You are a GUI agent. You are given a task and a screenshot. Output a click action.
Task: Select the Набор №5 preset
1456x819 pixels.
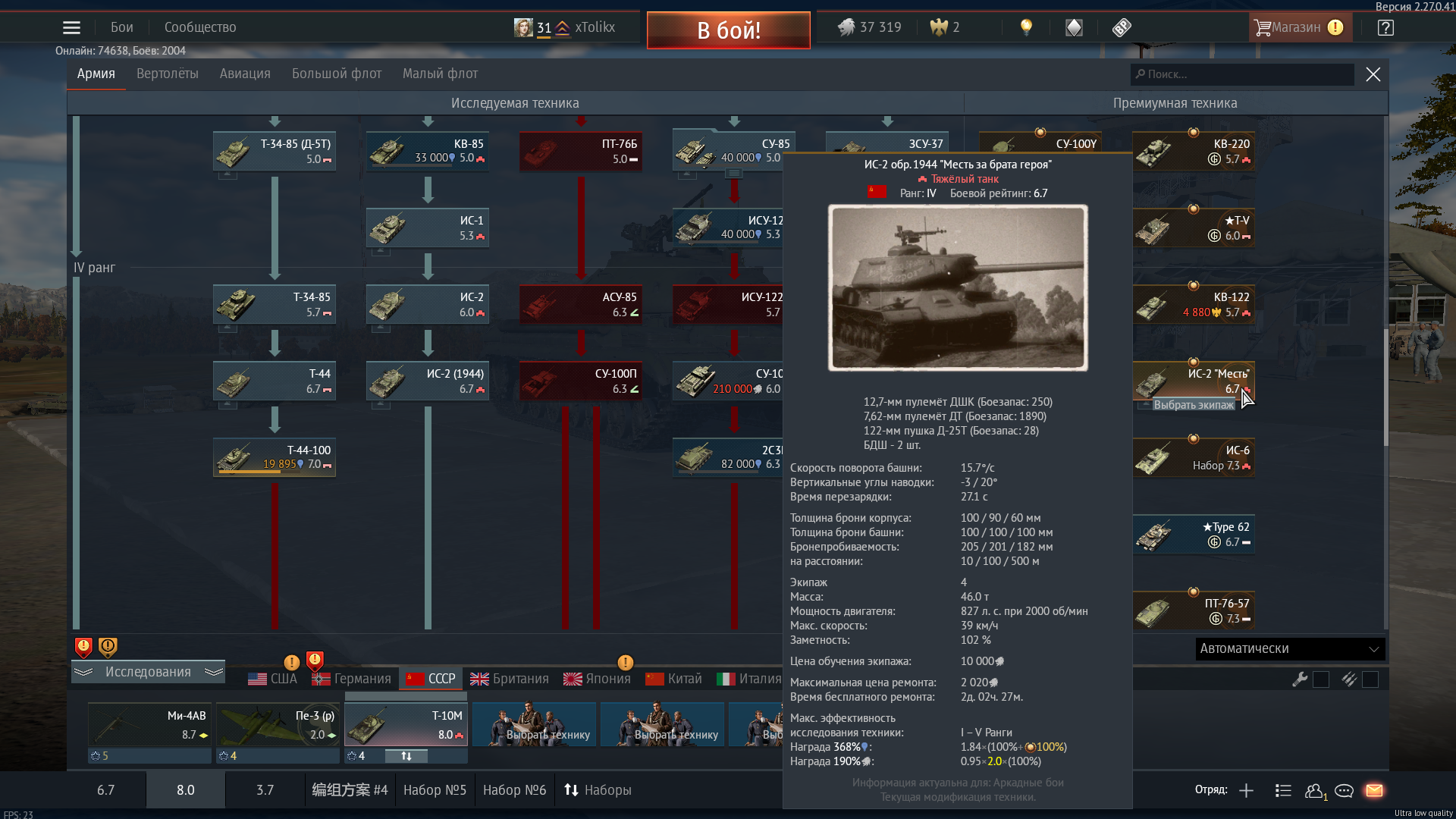[435, 790]
